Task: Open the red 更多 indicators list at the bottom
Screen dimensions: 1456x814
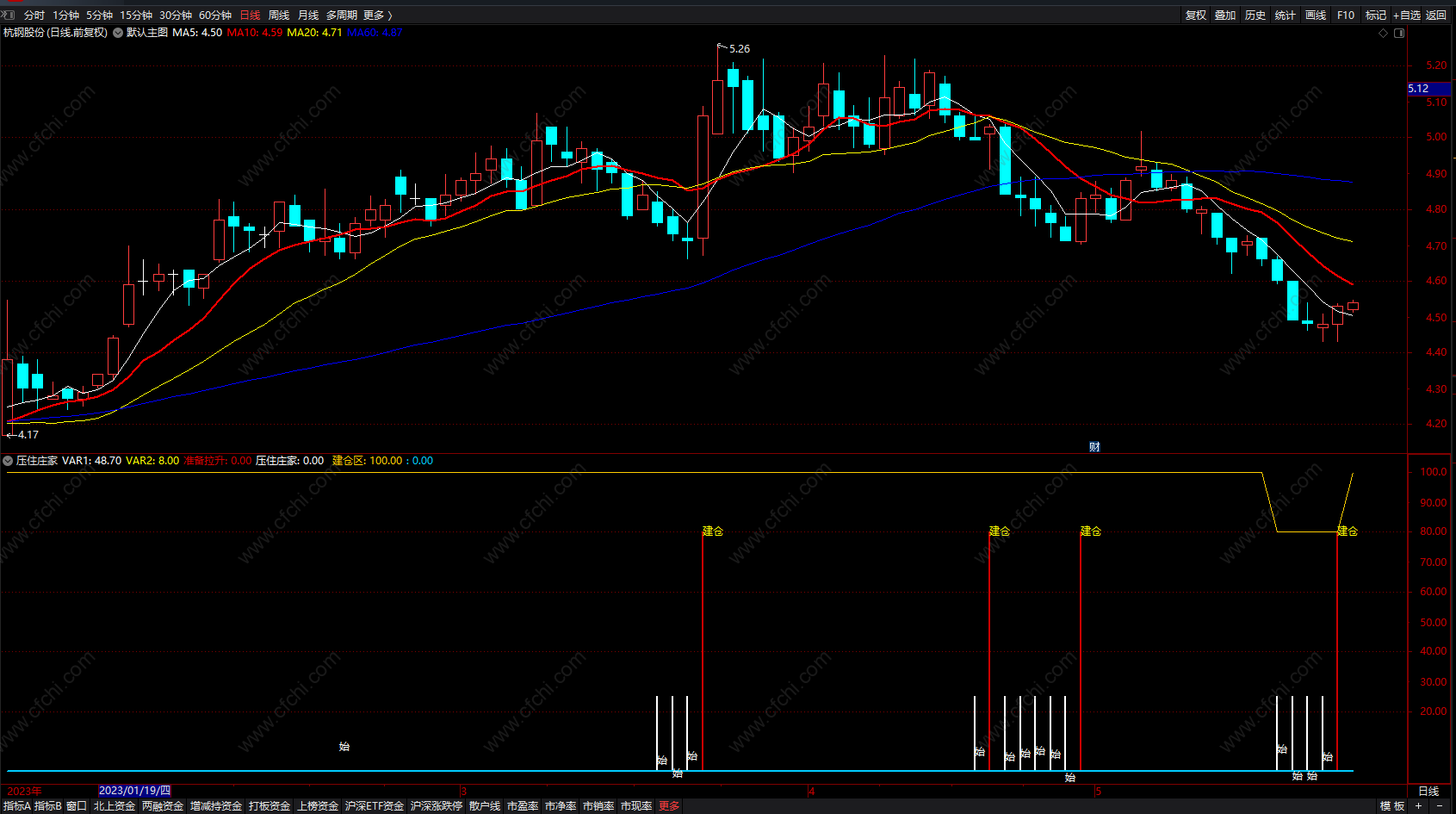Action: (x=669, y=806)
